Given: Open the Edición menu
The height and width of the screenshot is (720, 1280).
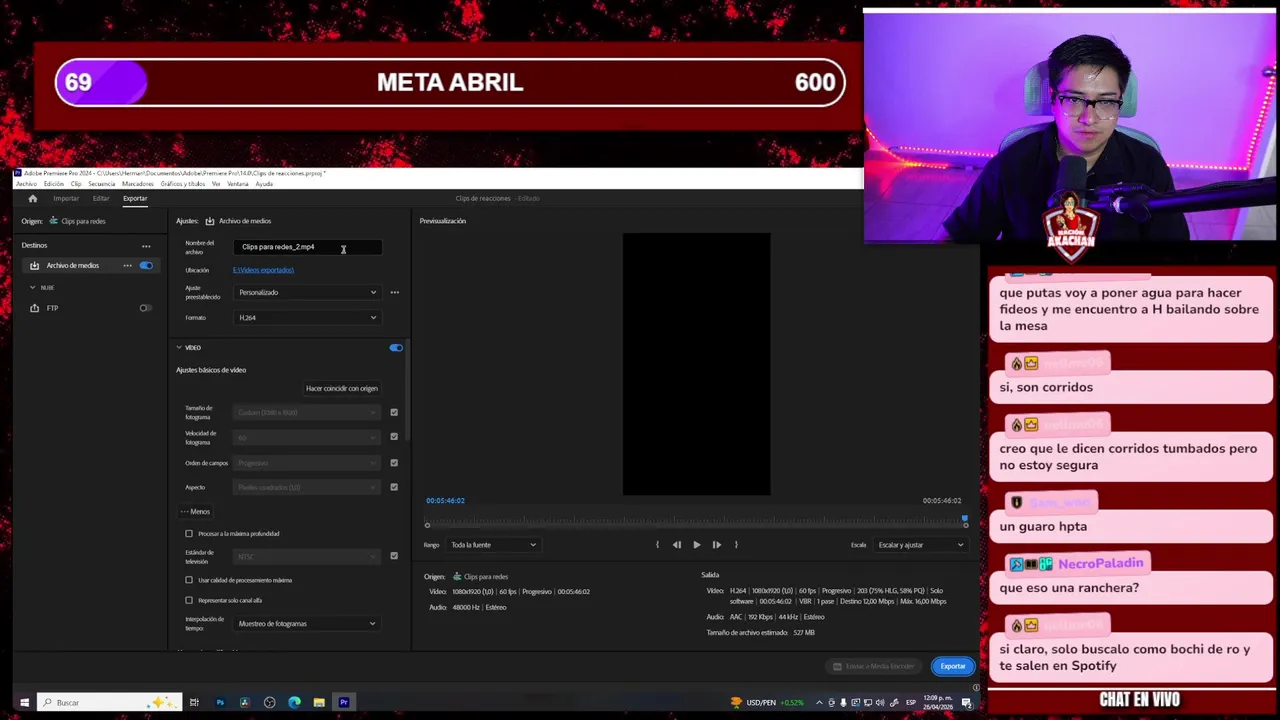Looking at the screenshot, I should tap(53, 184).
